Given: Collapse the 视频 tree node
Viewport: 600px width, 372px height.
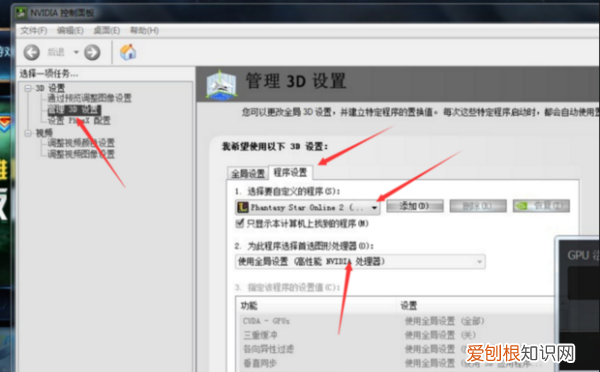Looking at the screenshot, I should click(x=28, y=133).
